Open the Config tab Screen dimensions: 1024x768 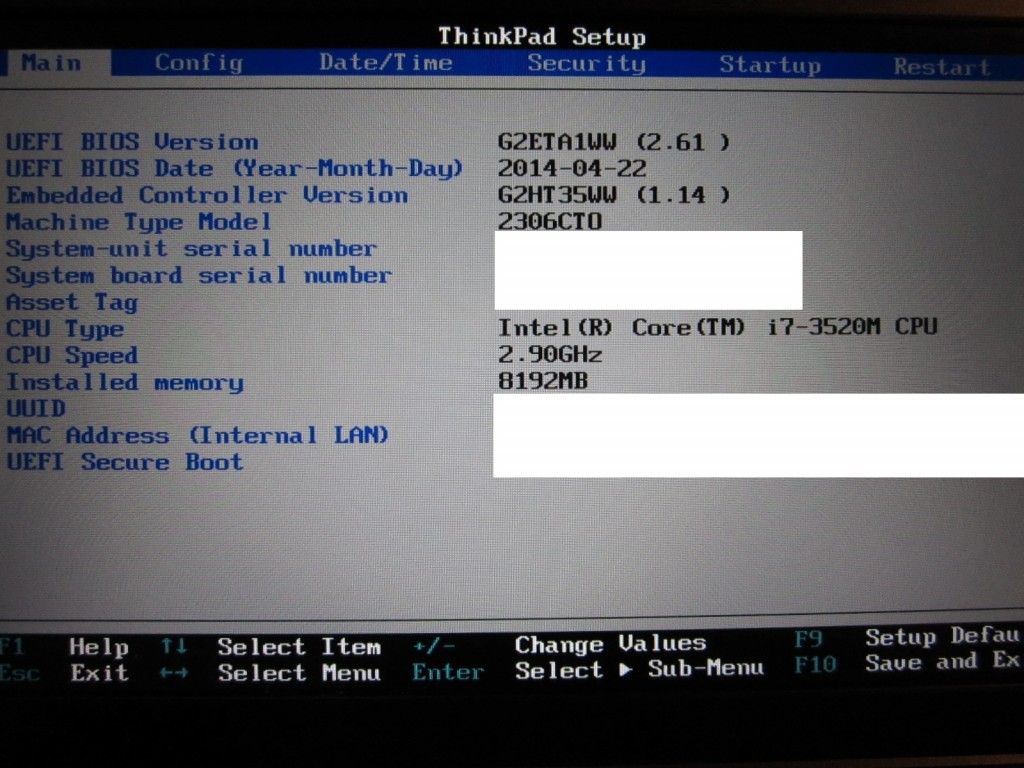coord(199,63)
